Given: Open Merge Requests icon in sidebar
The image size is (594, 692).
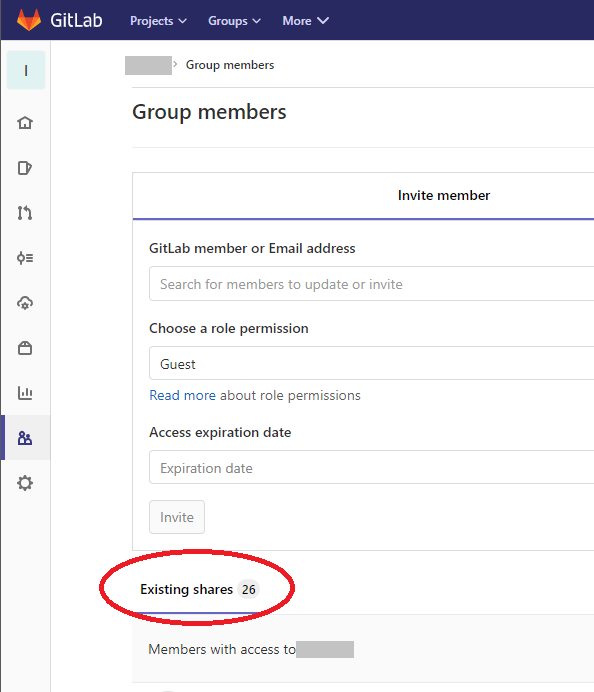Looking at the screenshot, I should tap(25, 213).
